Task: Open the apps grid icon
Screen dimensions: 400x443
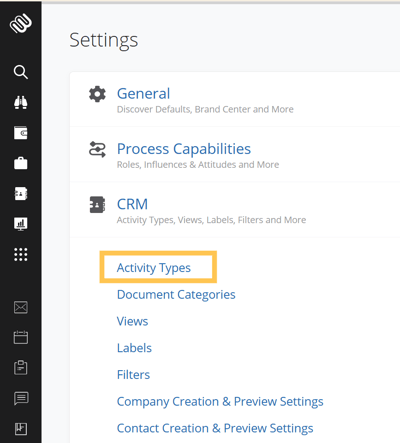Action: pyautogui.click(x=21, y=255)
